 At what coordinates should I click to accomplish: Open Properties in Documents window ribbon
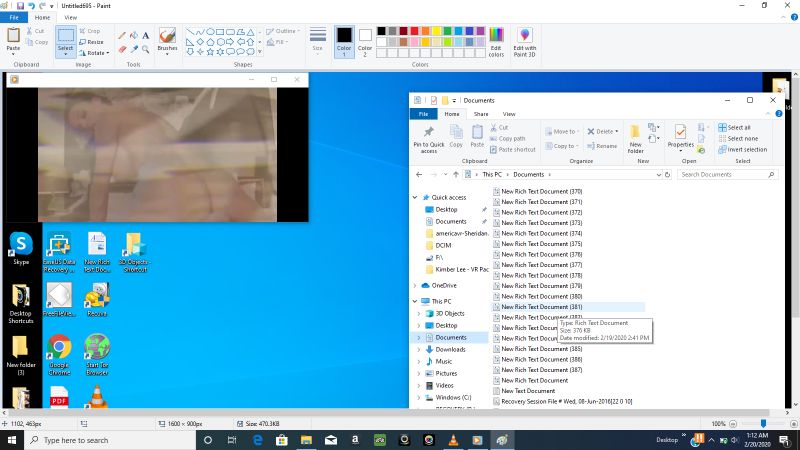point(681,138)
